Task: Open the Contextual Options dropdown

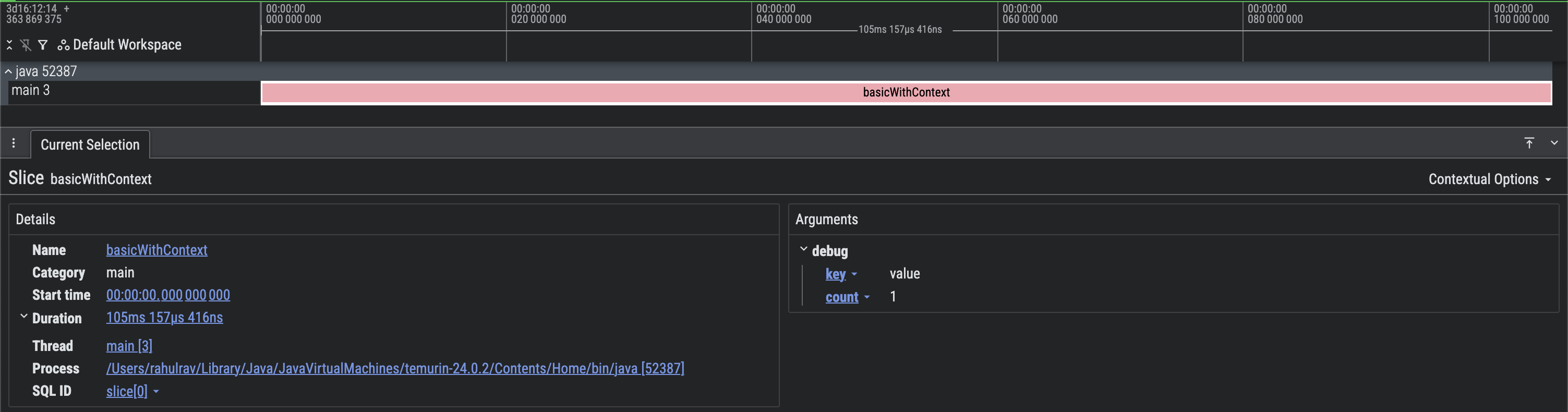Action: pos(1489,179)
